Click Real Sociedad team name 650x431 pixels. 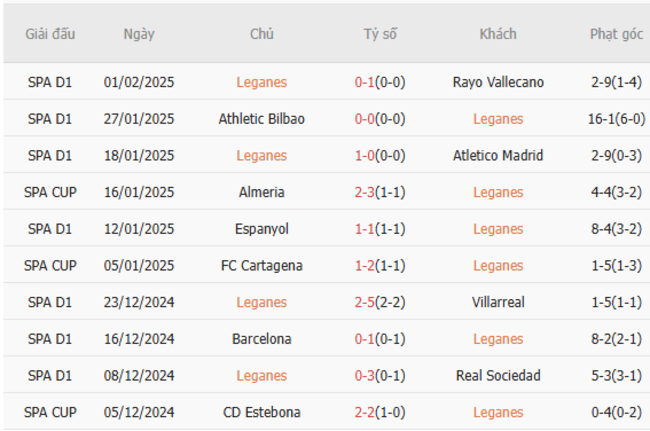(x=498, y=375)
